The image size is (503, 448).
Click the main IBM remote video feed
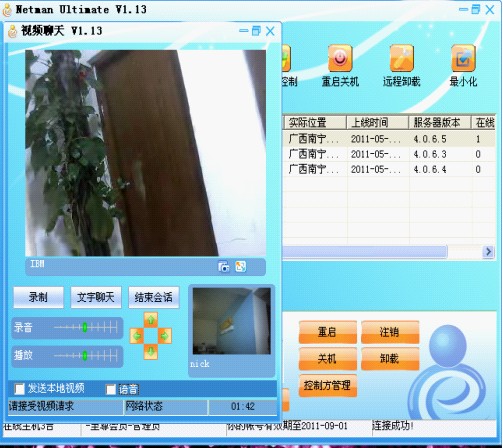coord(145,153)
